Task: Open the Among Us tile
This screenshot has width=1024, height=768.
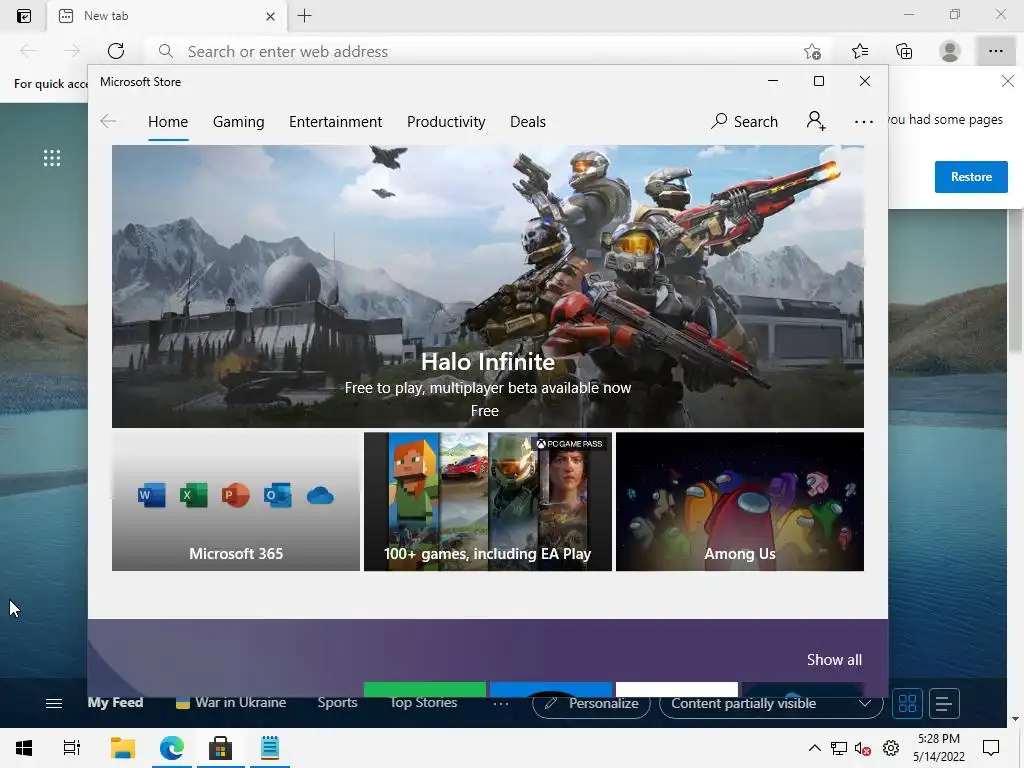Action: (740, 502)
